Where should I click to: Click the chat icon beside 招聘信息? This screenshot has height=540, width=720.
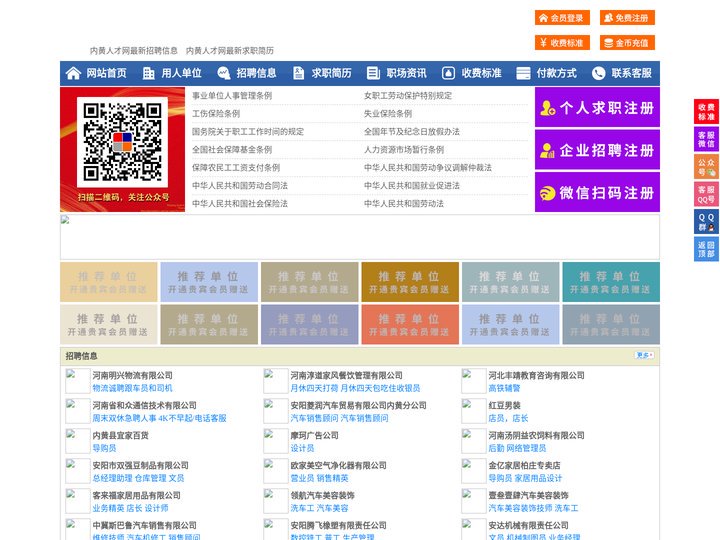point(224,73)
